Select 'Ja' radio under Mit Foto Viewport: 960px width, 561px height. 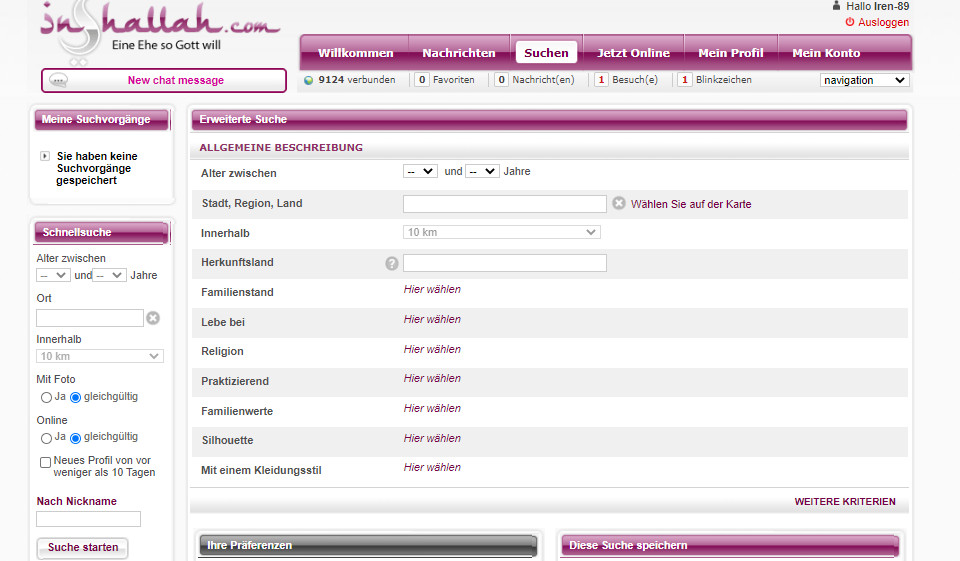coord(46,397)
